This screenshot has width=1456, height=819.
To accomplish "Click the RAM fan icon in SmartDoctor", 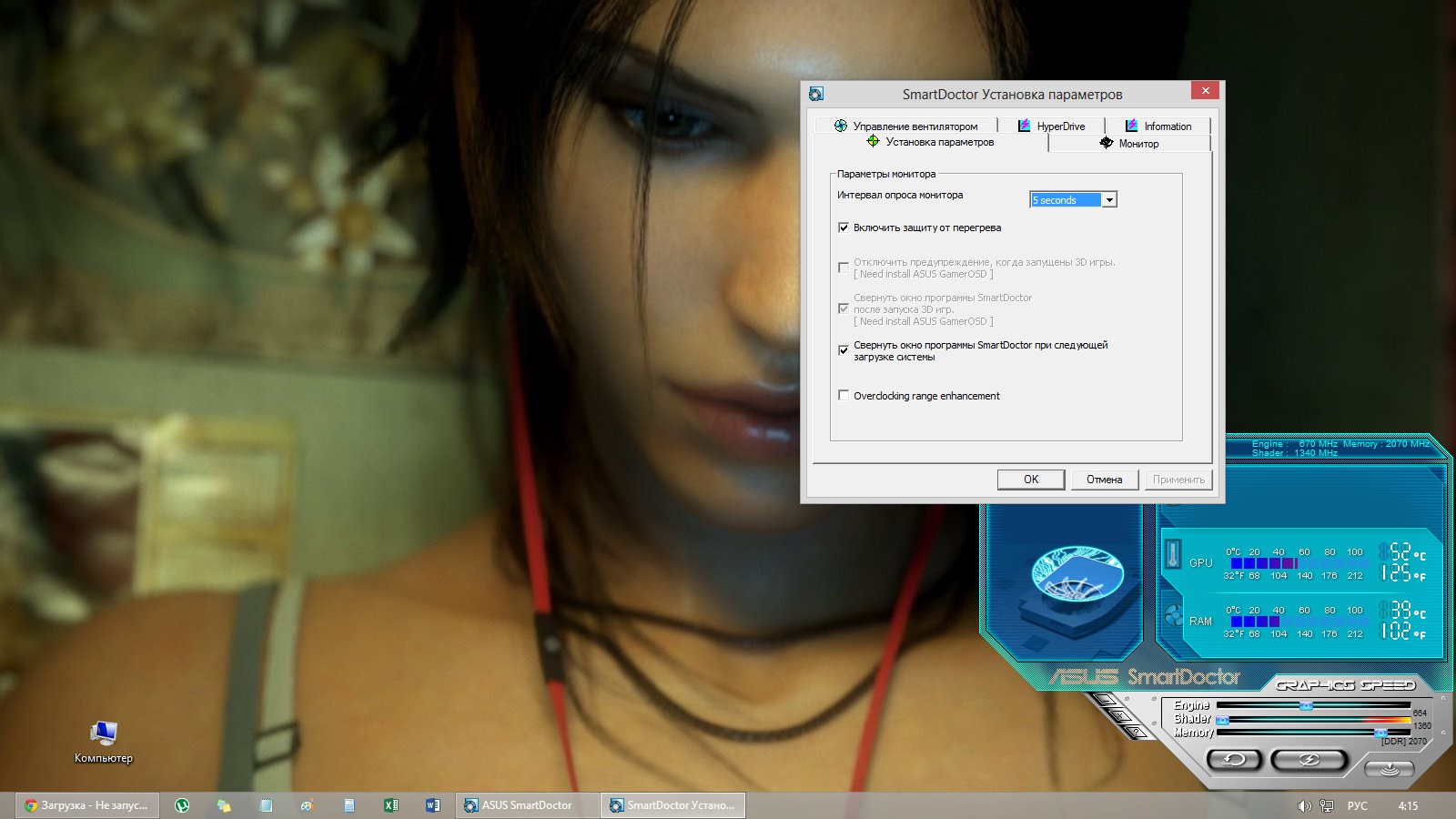I will click(x=1174, y=614).
